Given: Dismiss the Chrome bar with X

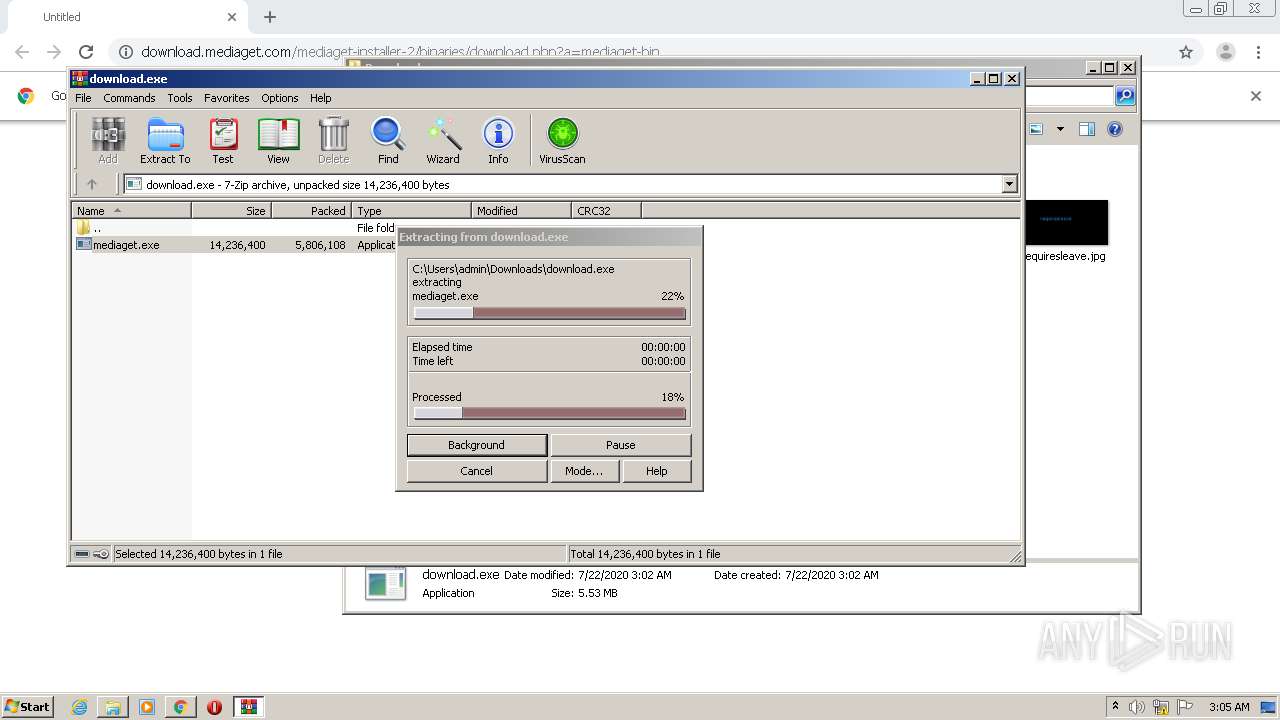Looking at the screenshot, I should [1256, 96].
